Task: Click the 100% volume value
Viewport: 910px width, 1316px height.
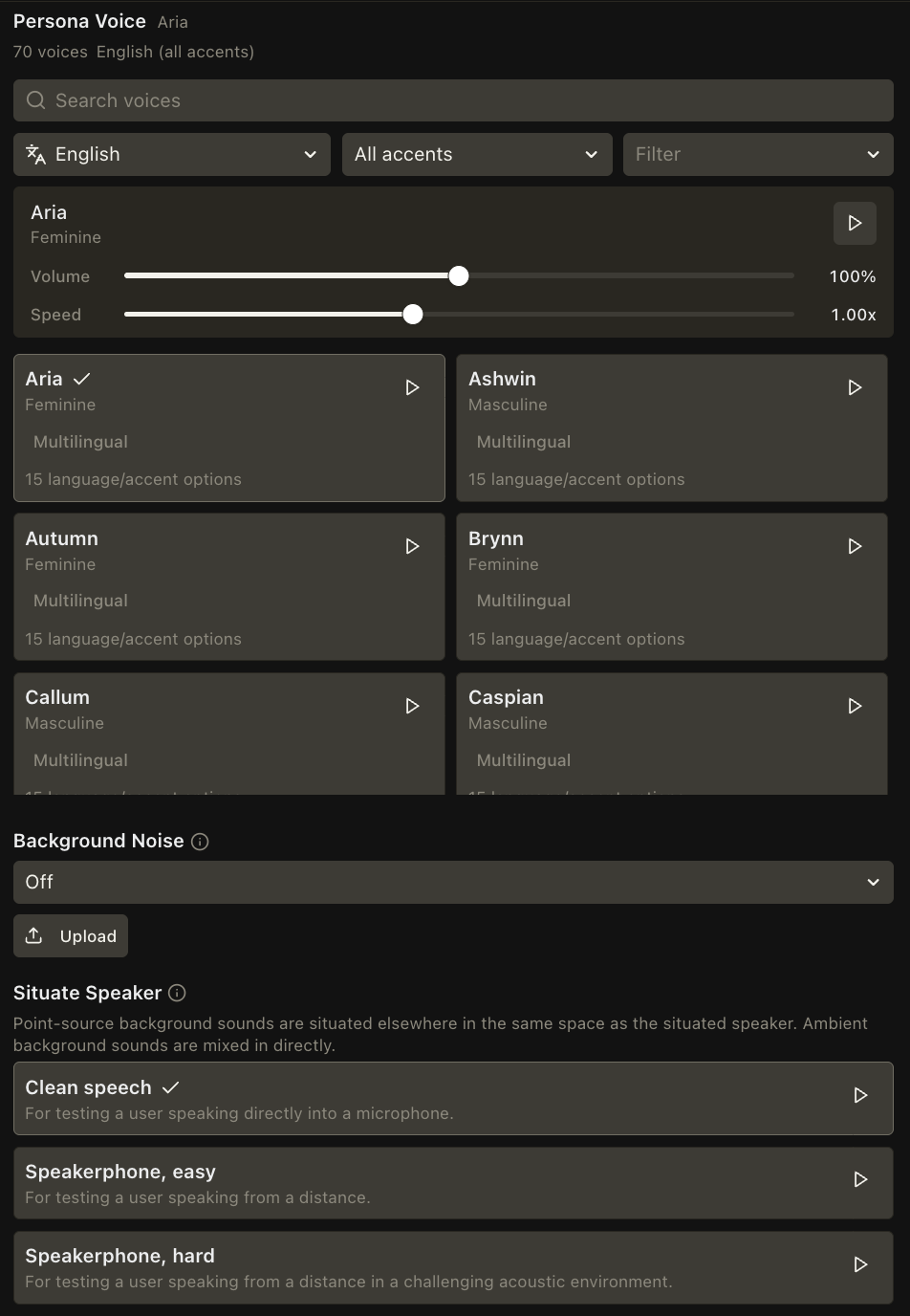Action: pyautogui.click(x=853, y=276)
